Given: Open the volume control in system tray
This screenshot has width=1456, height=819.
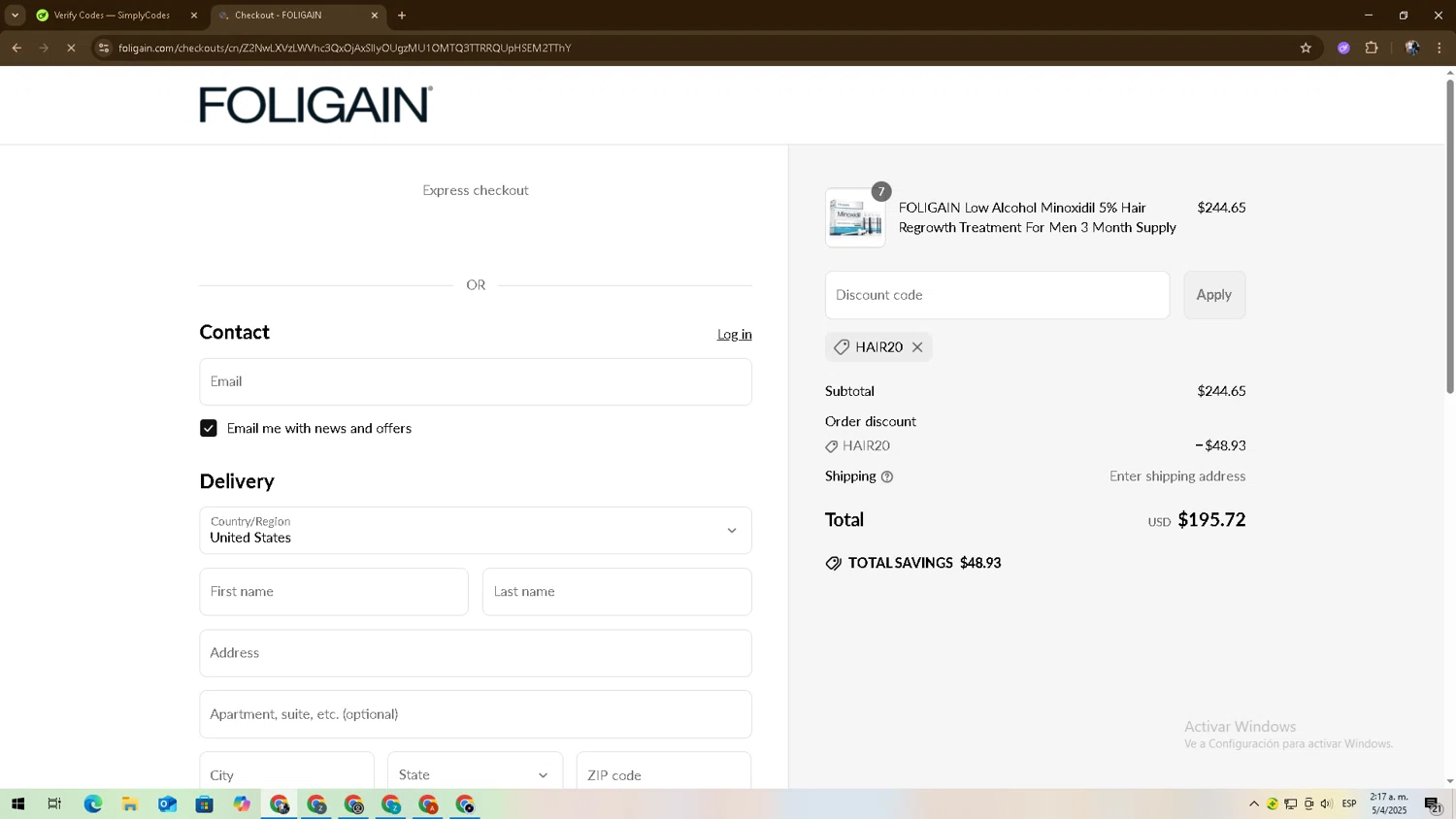Looking at the screenshot, I should coord(1327,803).
